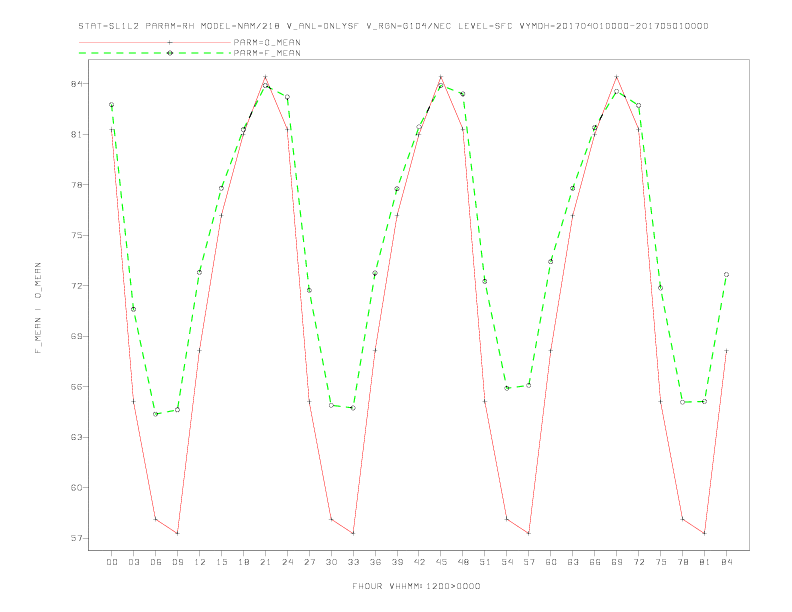Click x-axis forecast hour label 00
This screenshot has width=792, height=612.
click(112, 562)
